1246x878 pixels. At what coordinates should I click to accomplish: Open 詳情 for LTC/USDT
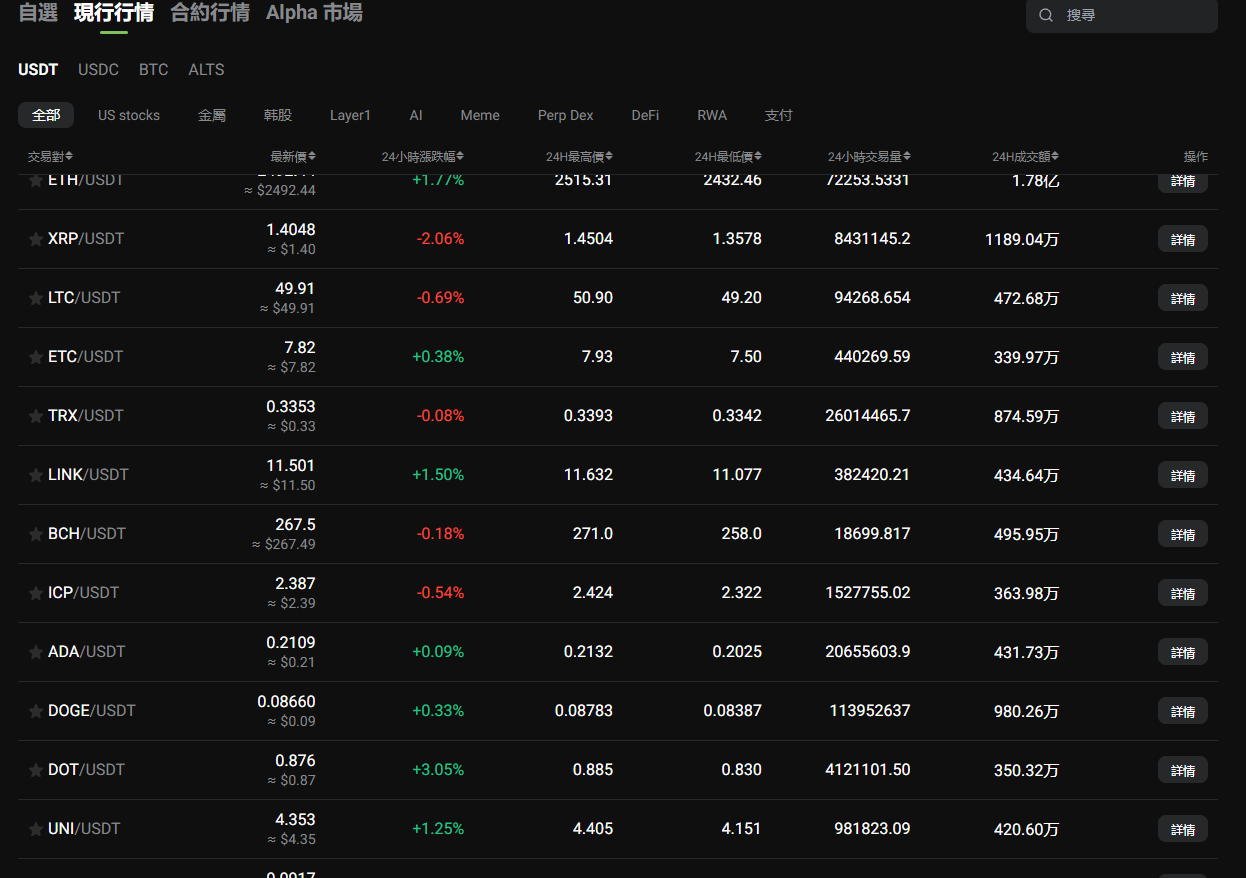(1183, 298)
